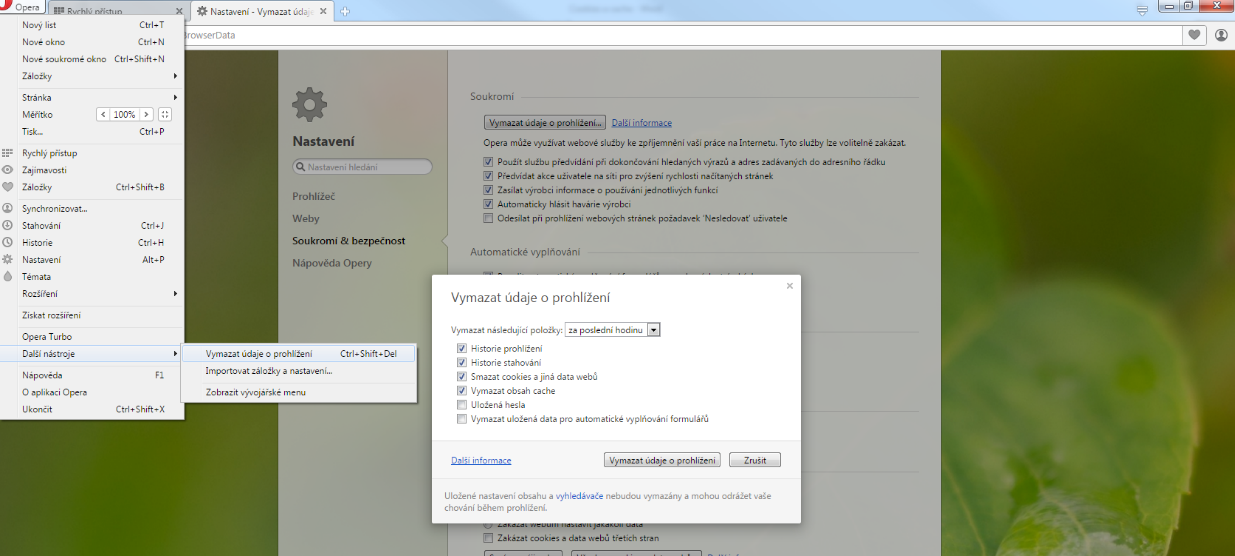Click Získat rozšíření menu entry
Image resolution: width=1235 pixels, height=556 pixels.
[92, 316]
